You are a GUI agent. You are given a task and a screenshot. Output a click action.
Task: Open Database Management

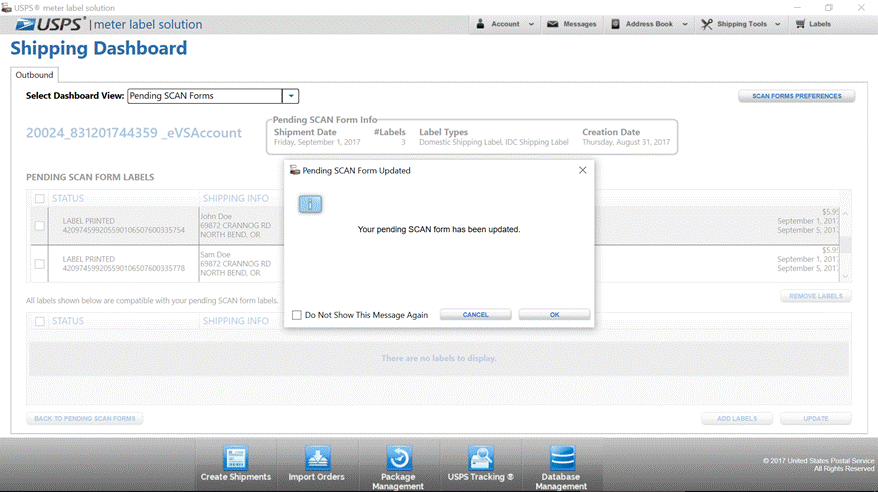coord(562,466)
